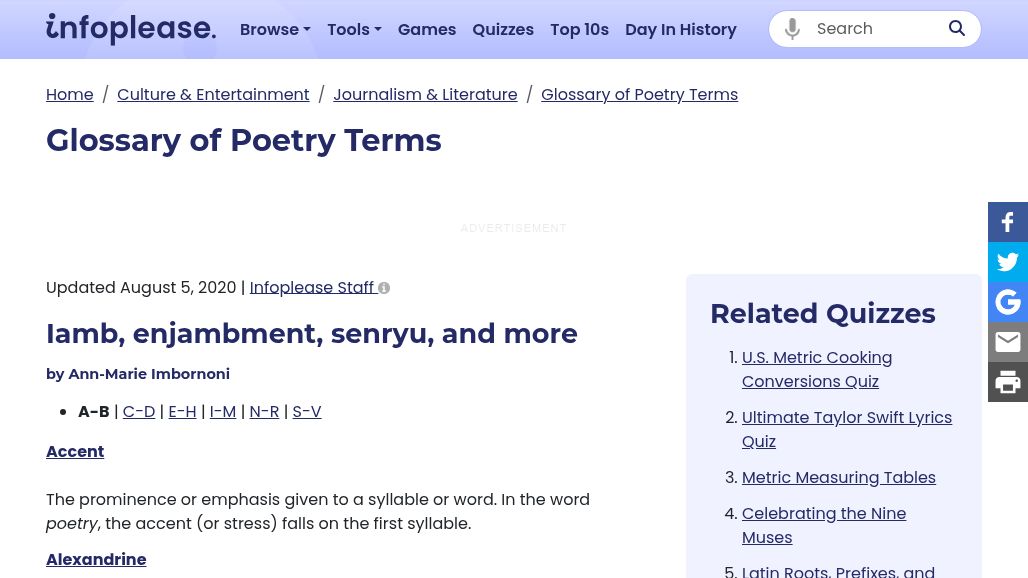
Task: Open U.S. Metric Cooking Conversions Quiz
Action: click(x=817, y=370)
